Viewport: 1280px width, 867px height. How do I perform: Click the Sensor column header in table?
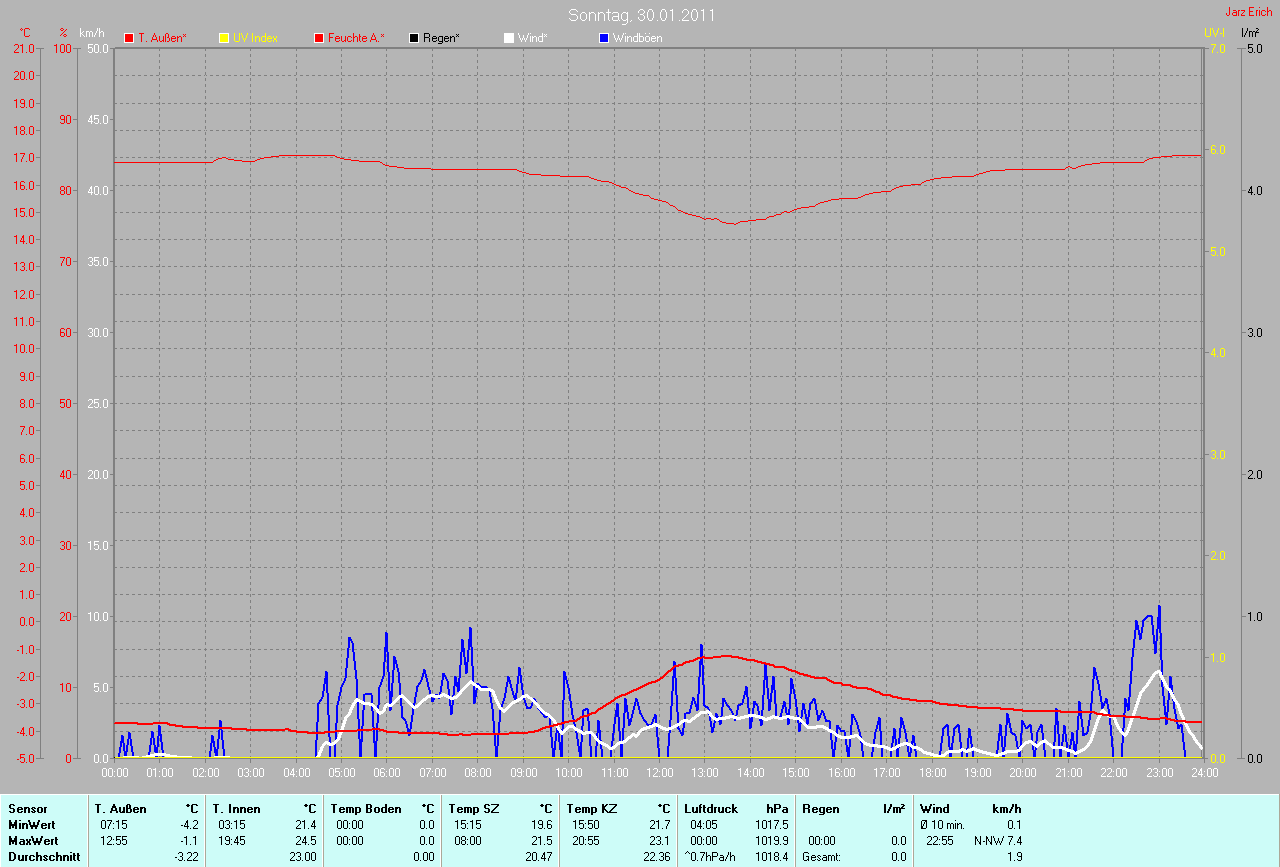pos(28,808)
